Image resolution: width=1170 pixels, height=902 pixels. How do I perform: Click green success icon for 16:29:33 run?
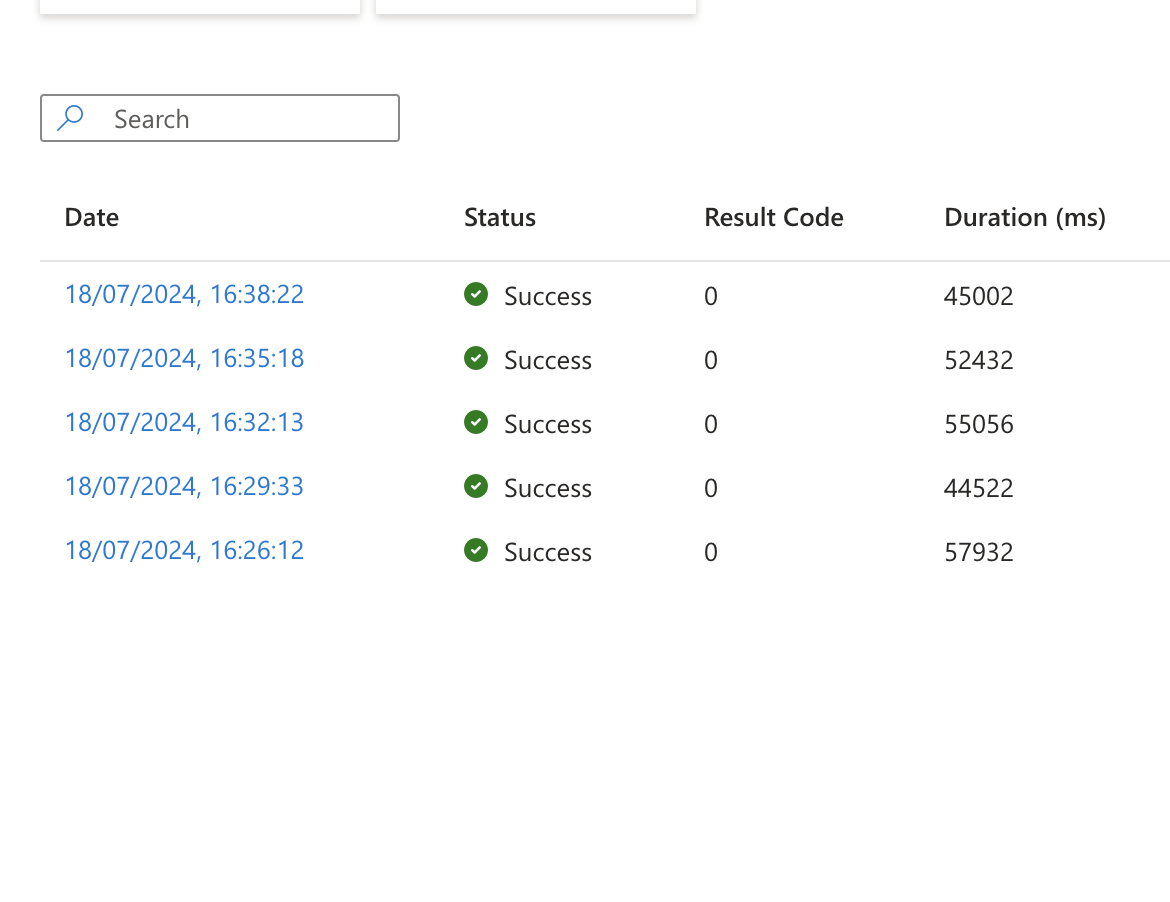tap(476, 487)
